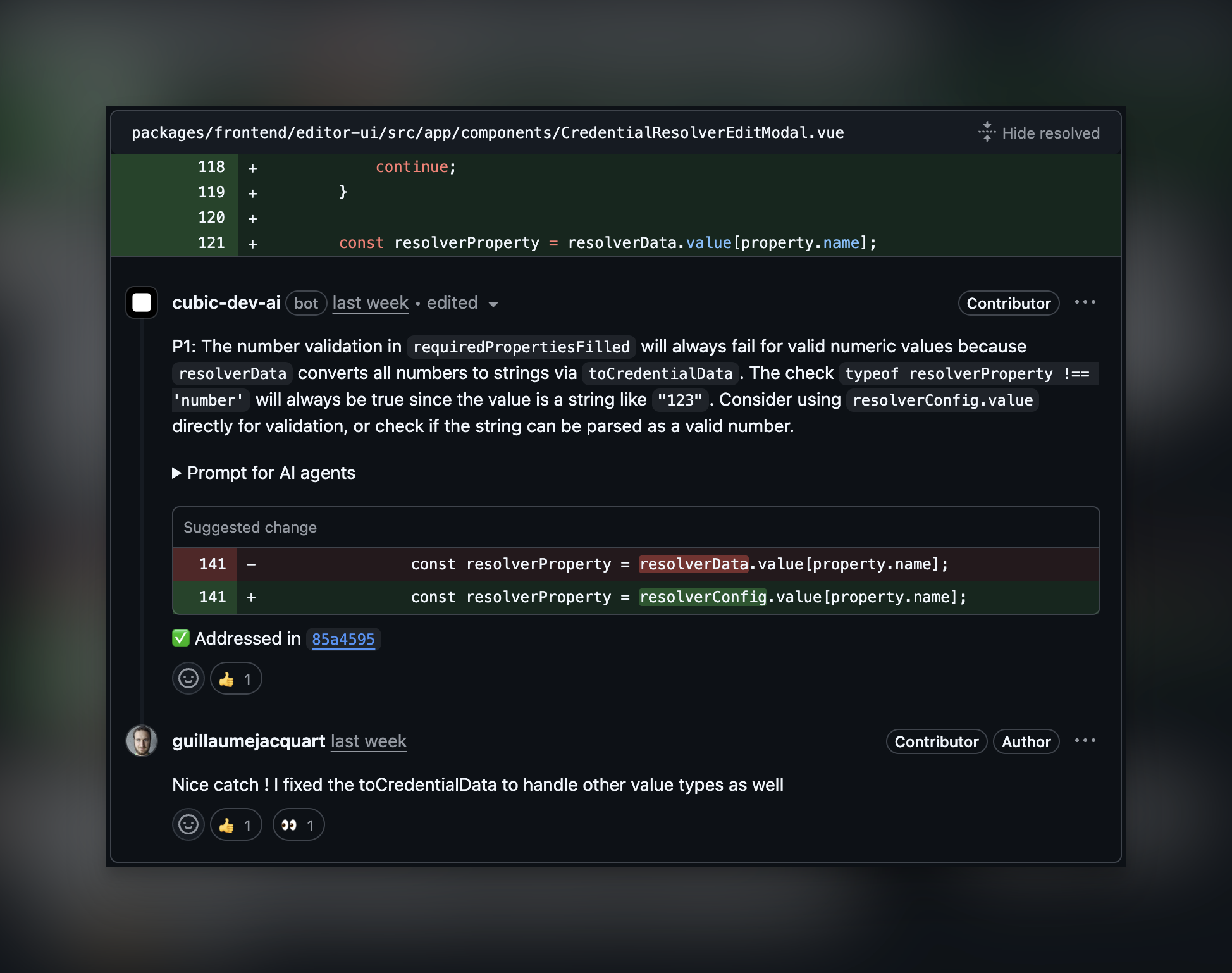Viewport: 1232px width, 973px height.
Task: Open the edited history dropdown
Action: [x=462, y=303]
